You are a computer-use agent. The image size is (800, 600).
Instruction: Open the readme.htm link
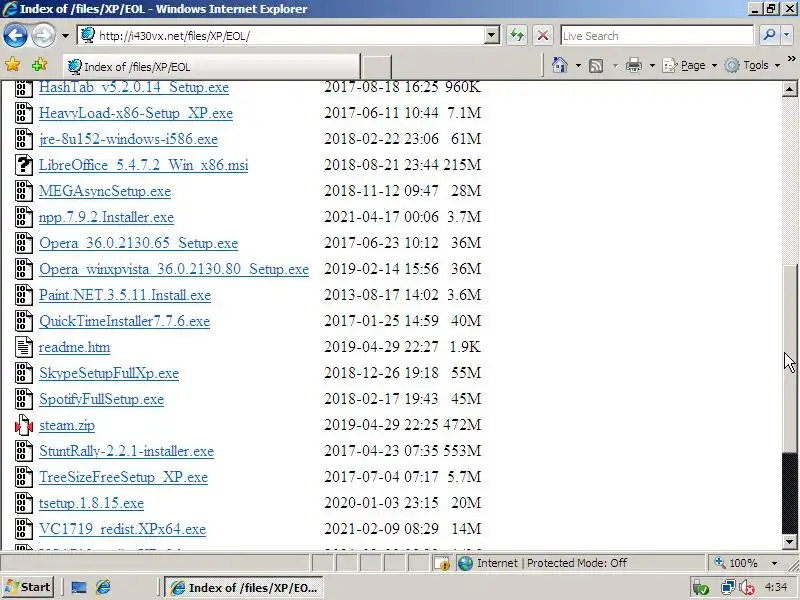tap(74, 347)
